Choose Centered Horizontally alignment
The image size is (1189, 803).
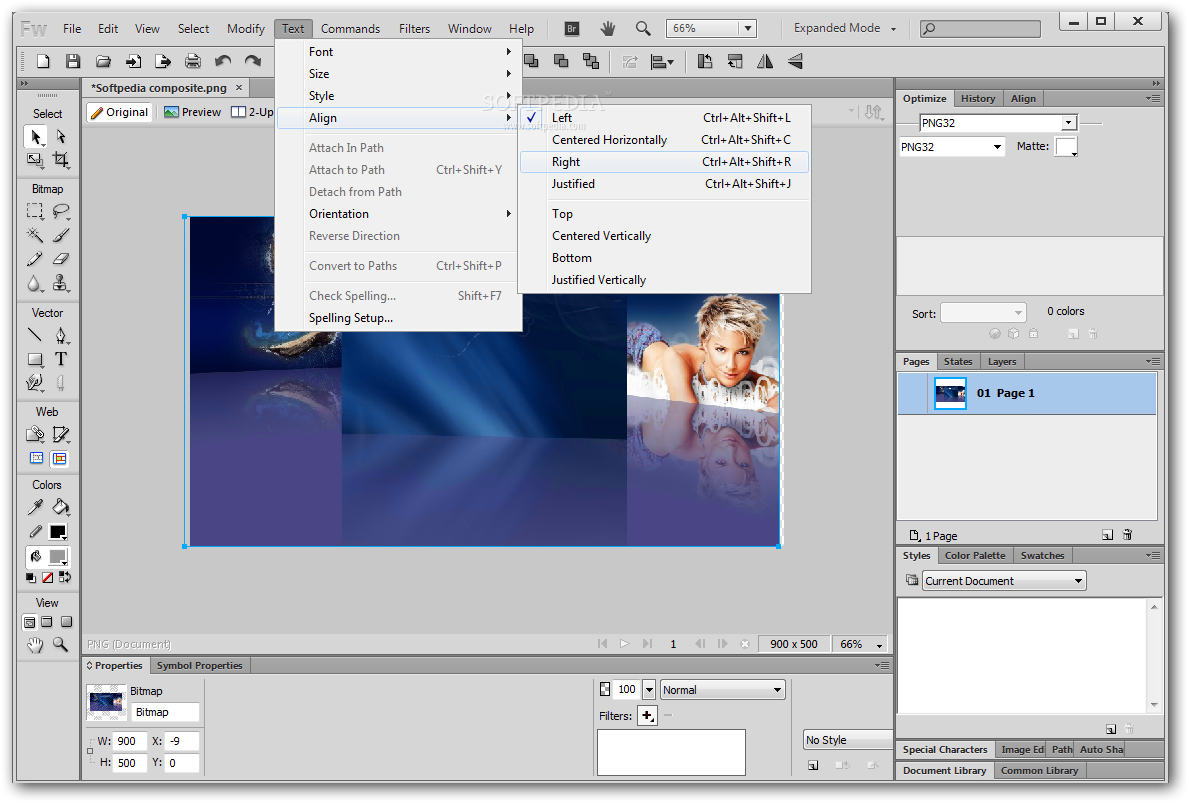[664, 140]
